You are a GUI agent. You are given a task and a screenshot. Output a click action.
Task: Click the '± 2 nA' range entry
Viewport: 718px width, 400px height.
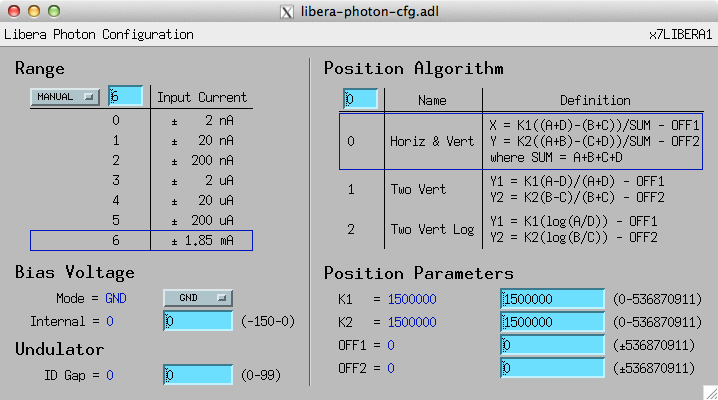pyautogui.click(x=202, y=120)
